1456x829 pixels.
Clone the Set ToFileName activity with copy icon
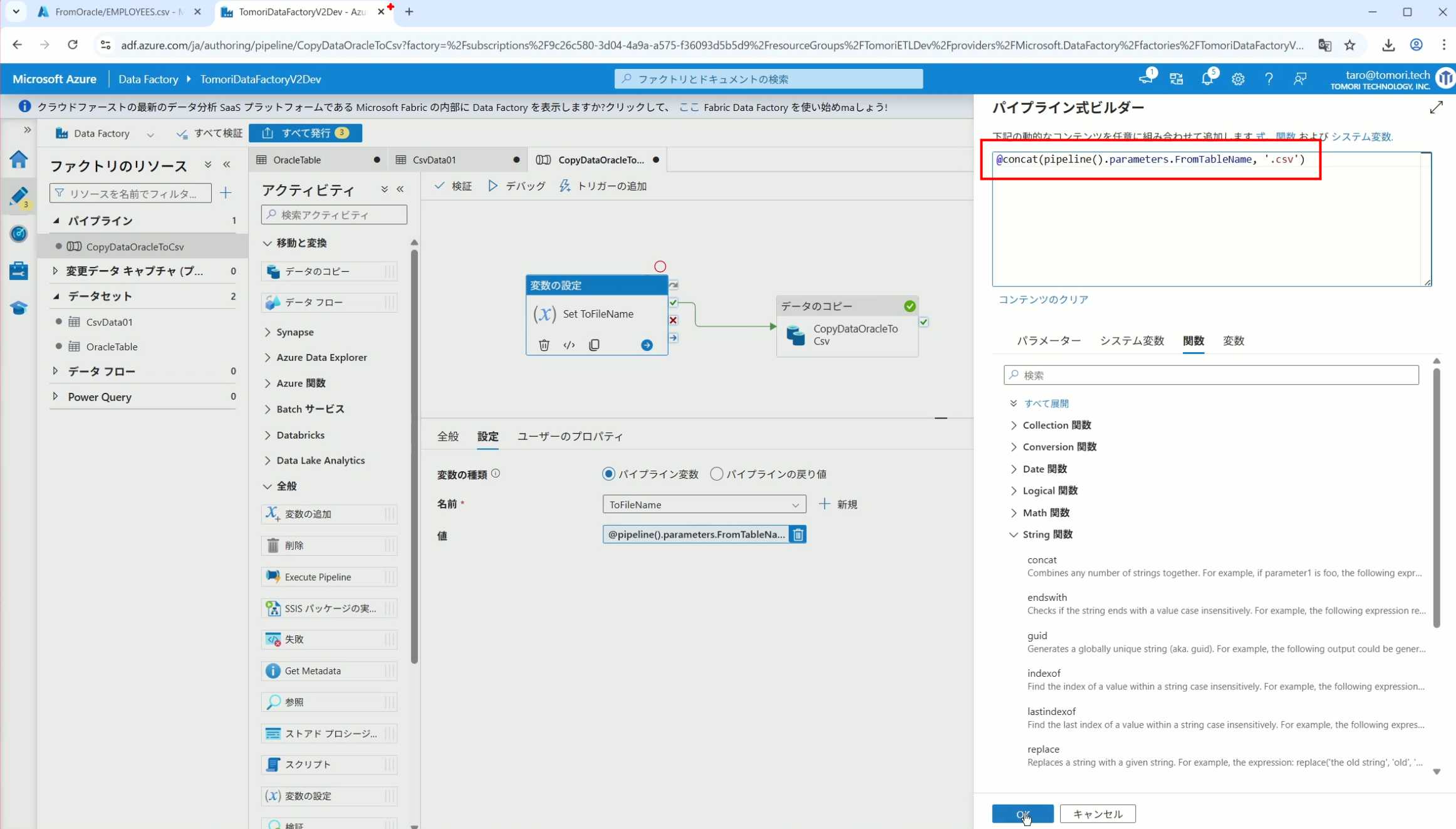pos(594,345)
